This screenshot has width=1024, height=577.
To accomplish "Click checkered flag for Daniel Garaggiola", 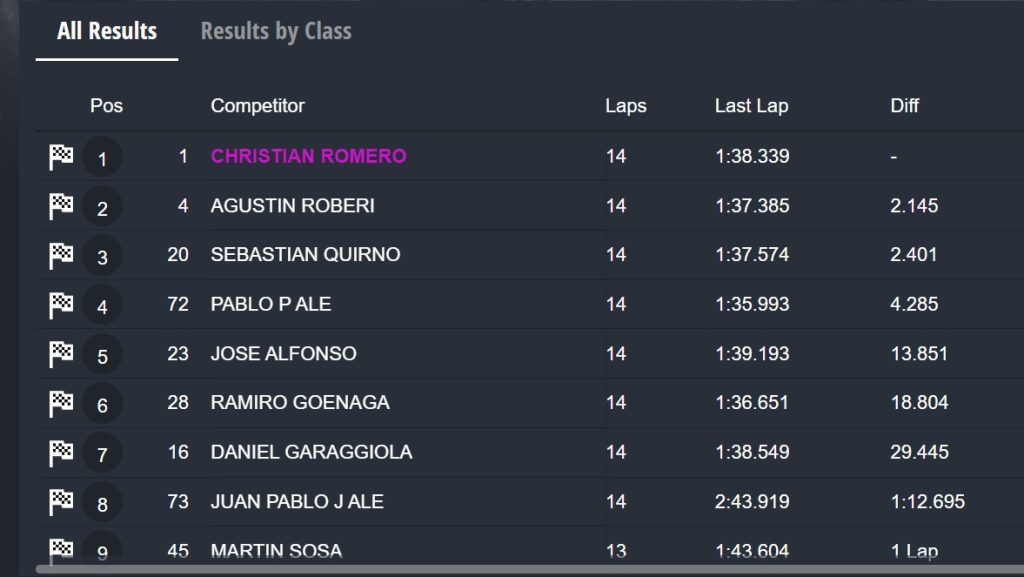I will pos(61,452).
